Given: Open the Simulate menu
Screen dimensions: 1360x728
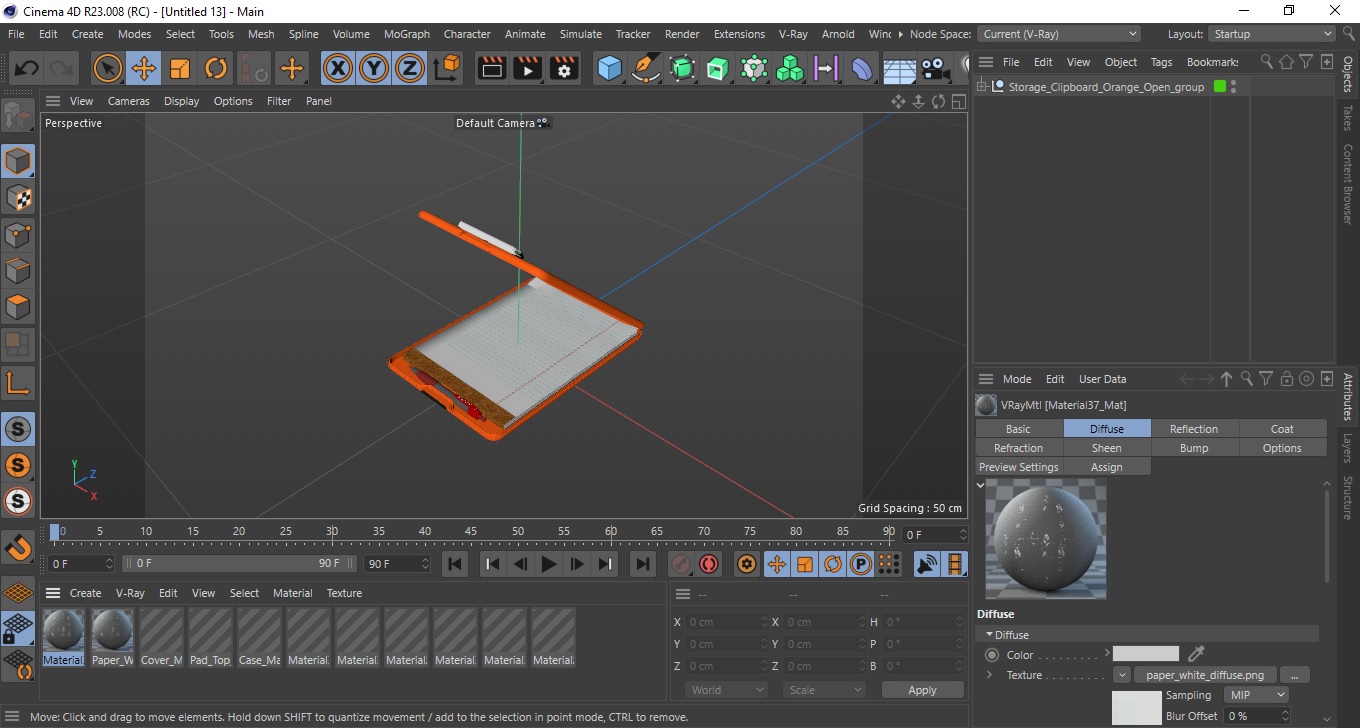Looking at the screenshot, I should [581, 34].
